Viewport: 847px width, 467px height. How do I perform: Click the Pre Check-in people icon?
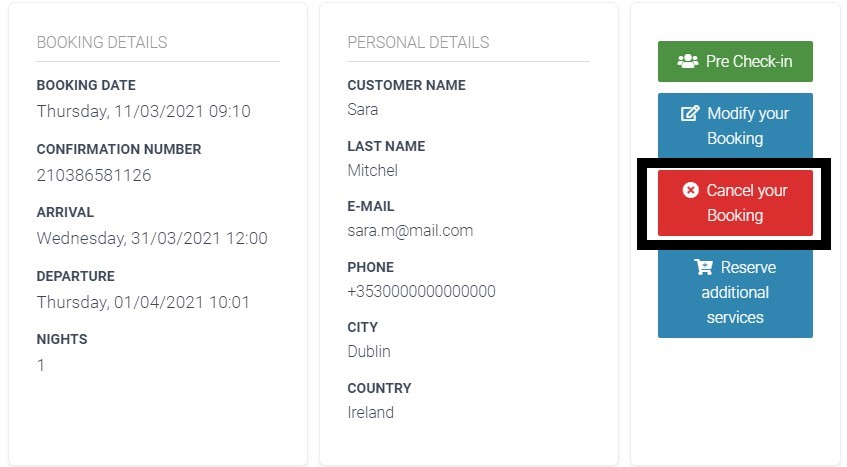(688, 61)
